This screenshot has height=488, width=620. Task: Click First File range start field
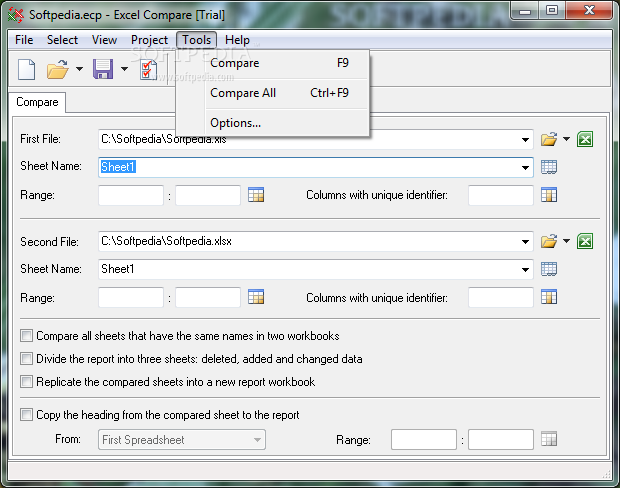pos(131,195)
